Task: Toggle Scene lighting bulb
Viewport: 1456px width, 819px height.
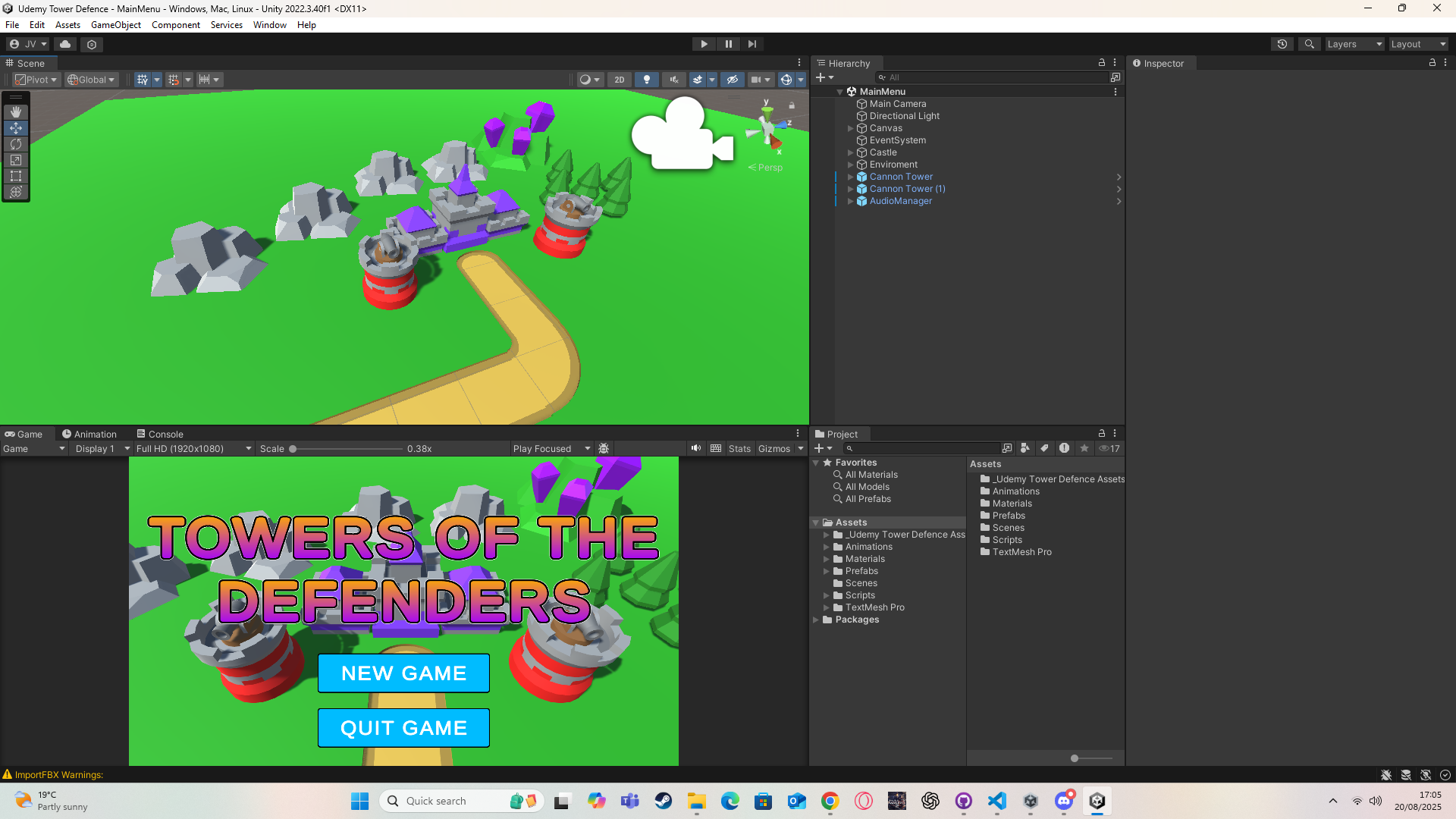Action: 646,80
